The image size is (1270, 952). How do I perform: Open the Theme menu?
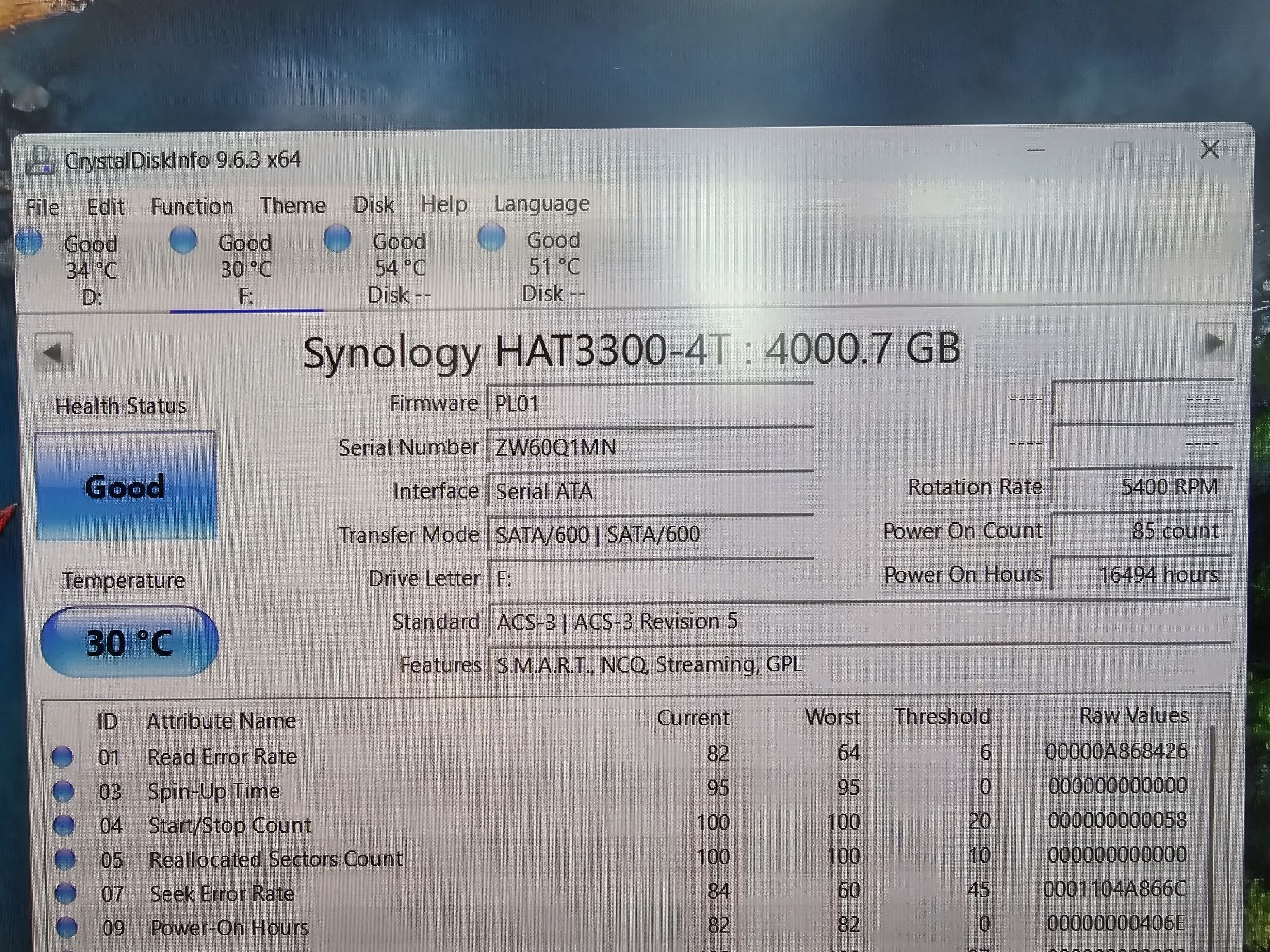pyautogui.click(x=293, y=206)
